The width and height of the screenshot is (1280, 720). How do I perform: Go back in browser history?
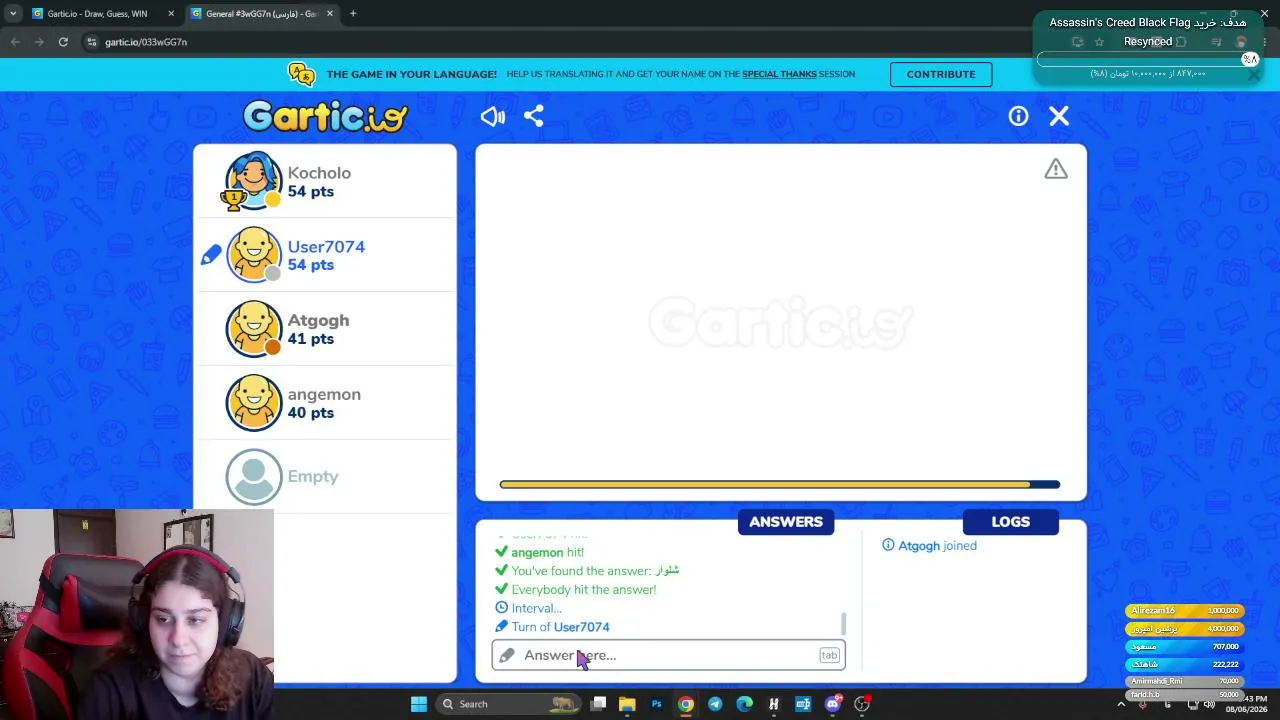pyautogui.click(x=15, y=42)
